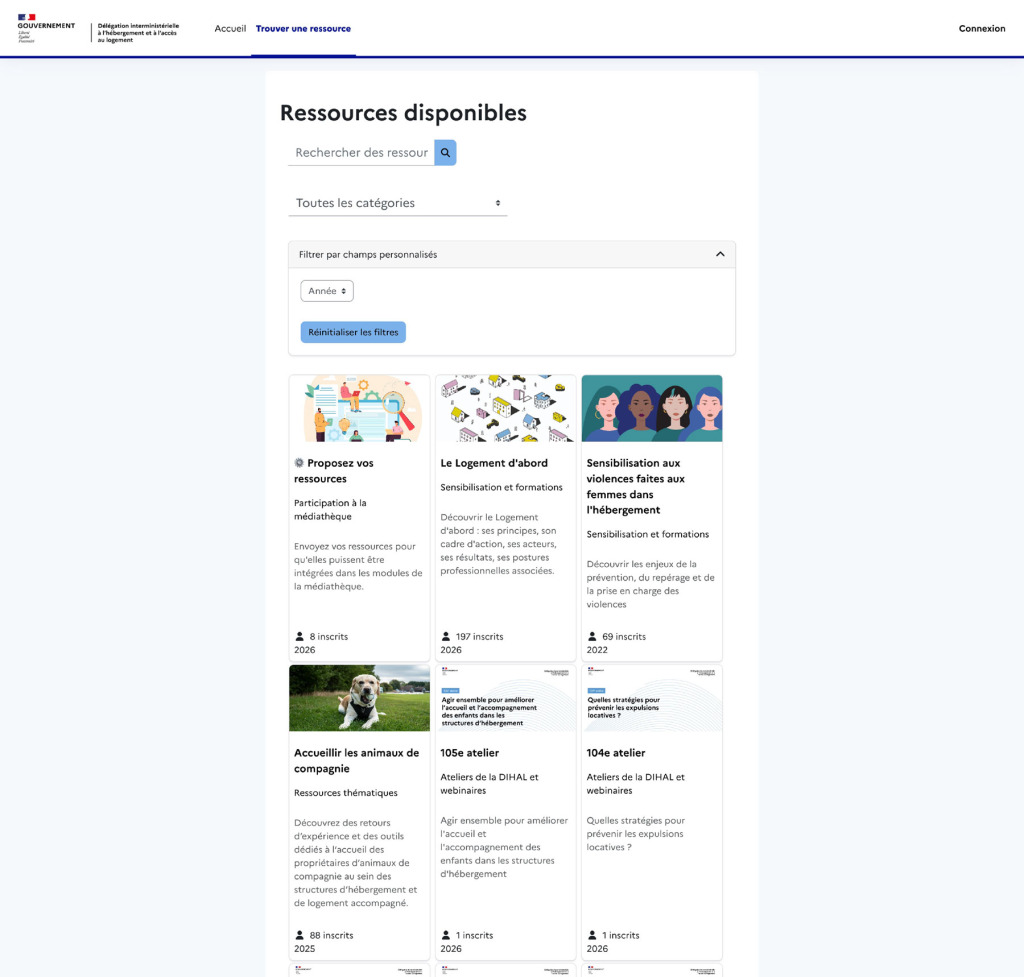The image size is (1024, 977).
Task: Click 'Ressources thématiques' category text
Action: (x=345, y=792)
